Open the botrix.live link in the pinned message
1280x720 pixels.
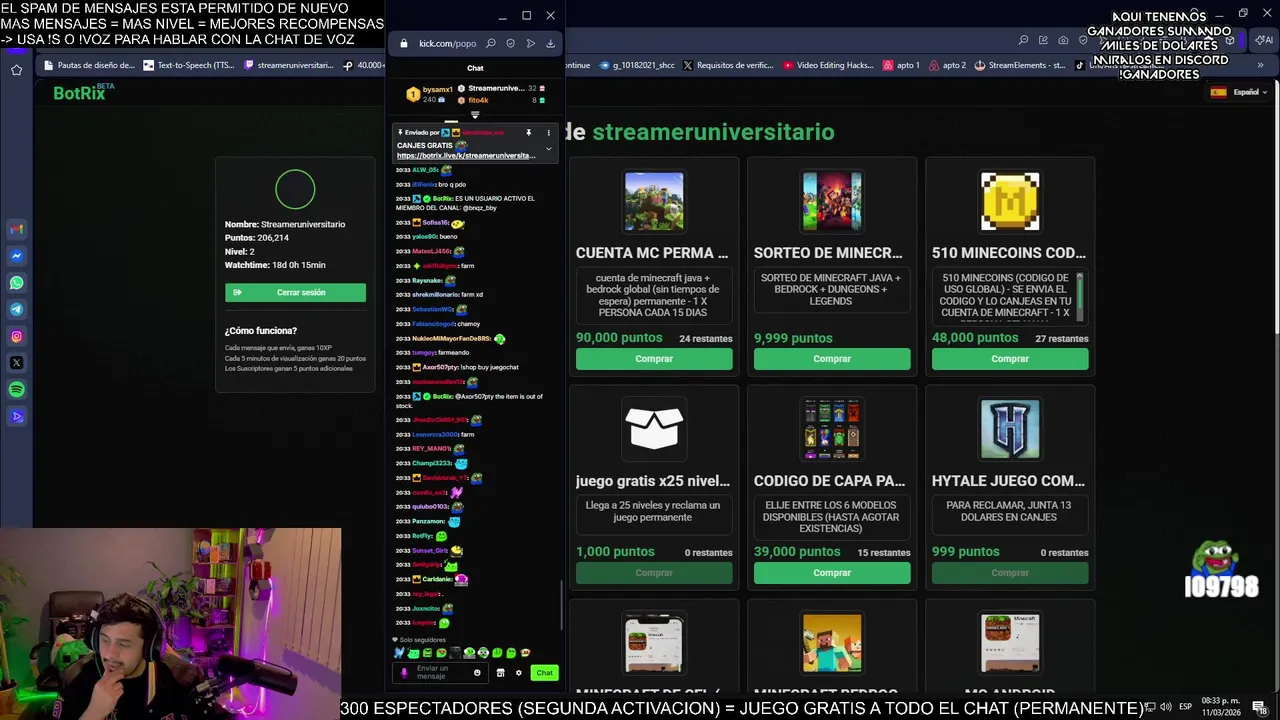[466, 156]
